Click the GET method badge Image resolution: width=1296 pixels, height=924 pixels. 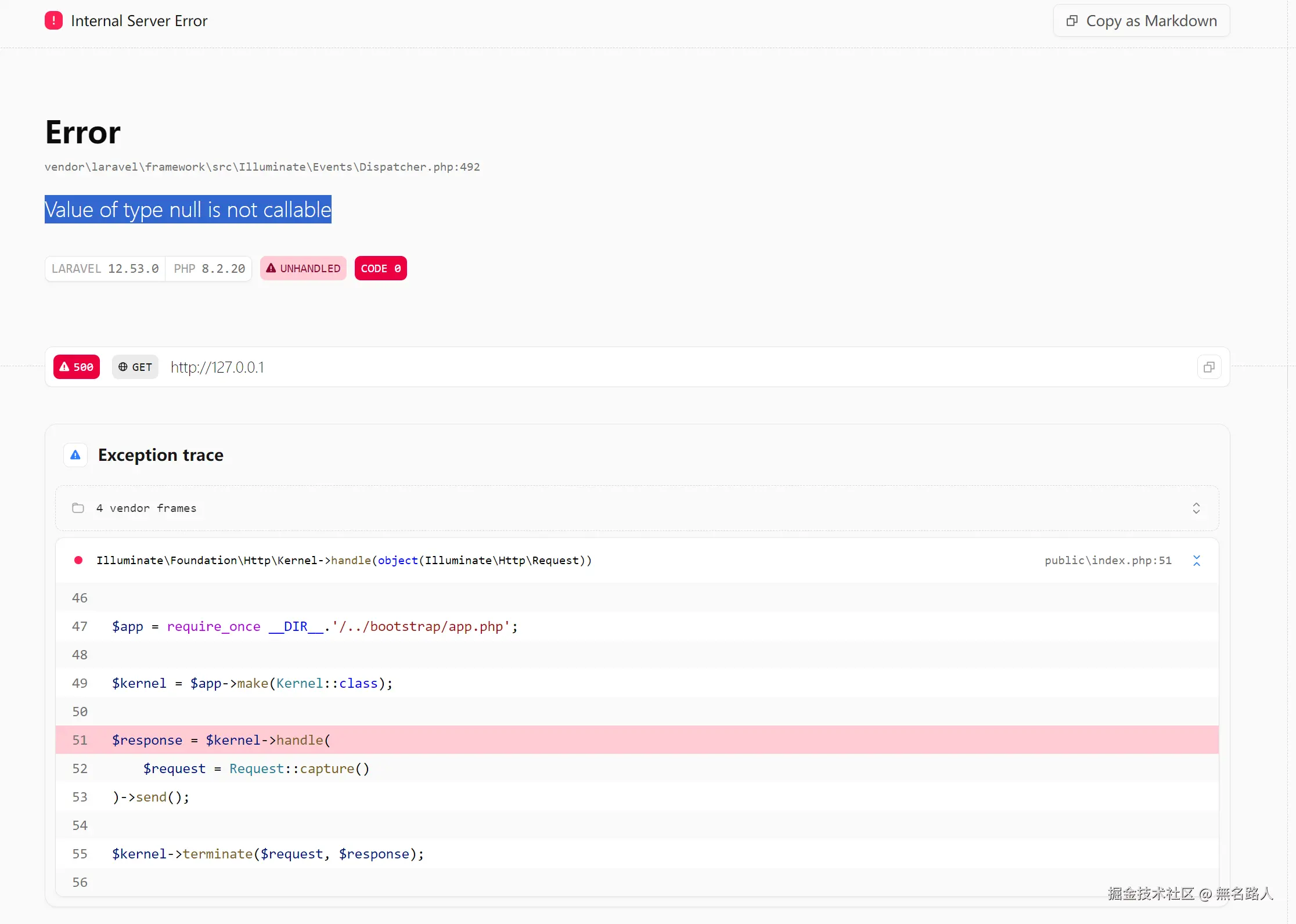[135, 367]
